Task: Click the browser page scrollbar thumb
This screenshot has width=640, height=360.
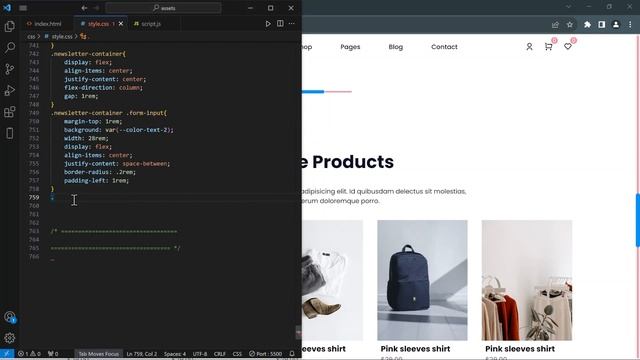Action: click(638, 220)
